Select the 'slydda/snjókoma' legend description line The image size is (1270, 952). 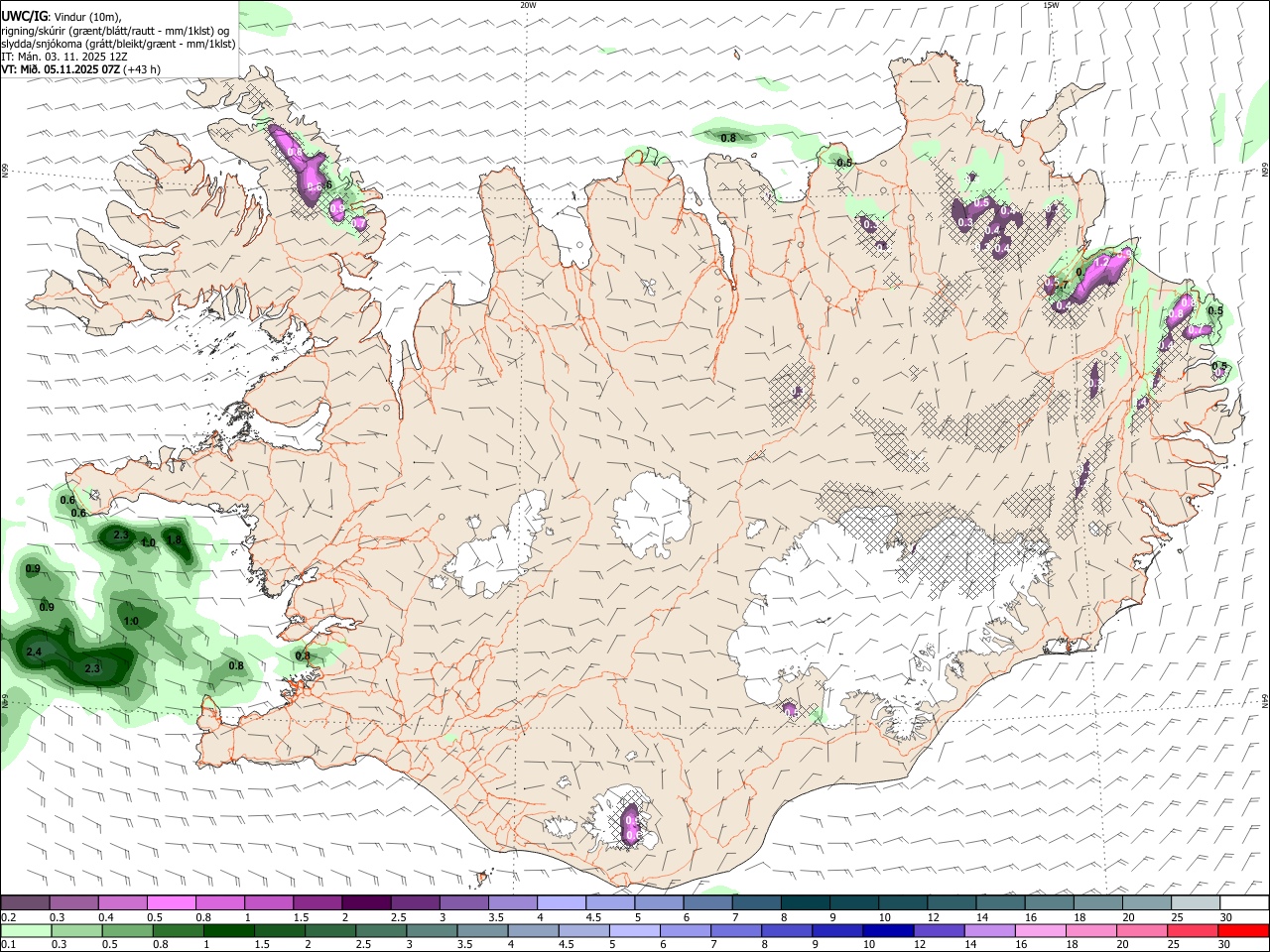[x=118, y=44]
